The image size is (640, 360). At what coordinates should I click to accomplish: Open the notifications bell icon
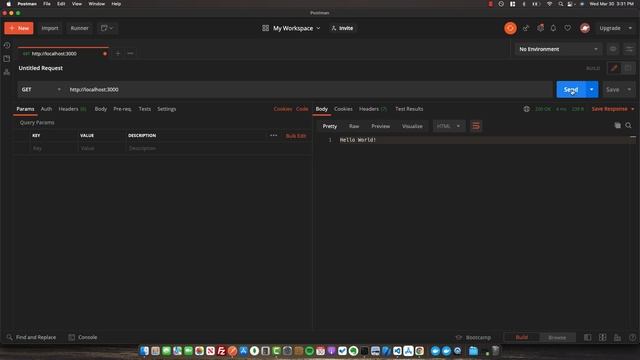point(553,28)
